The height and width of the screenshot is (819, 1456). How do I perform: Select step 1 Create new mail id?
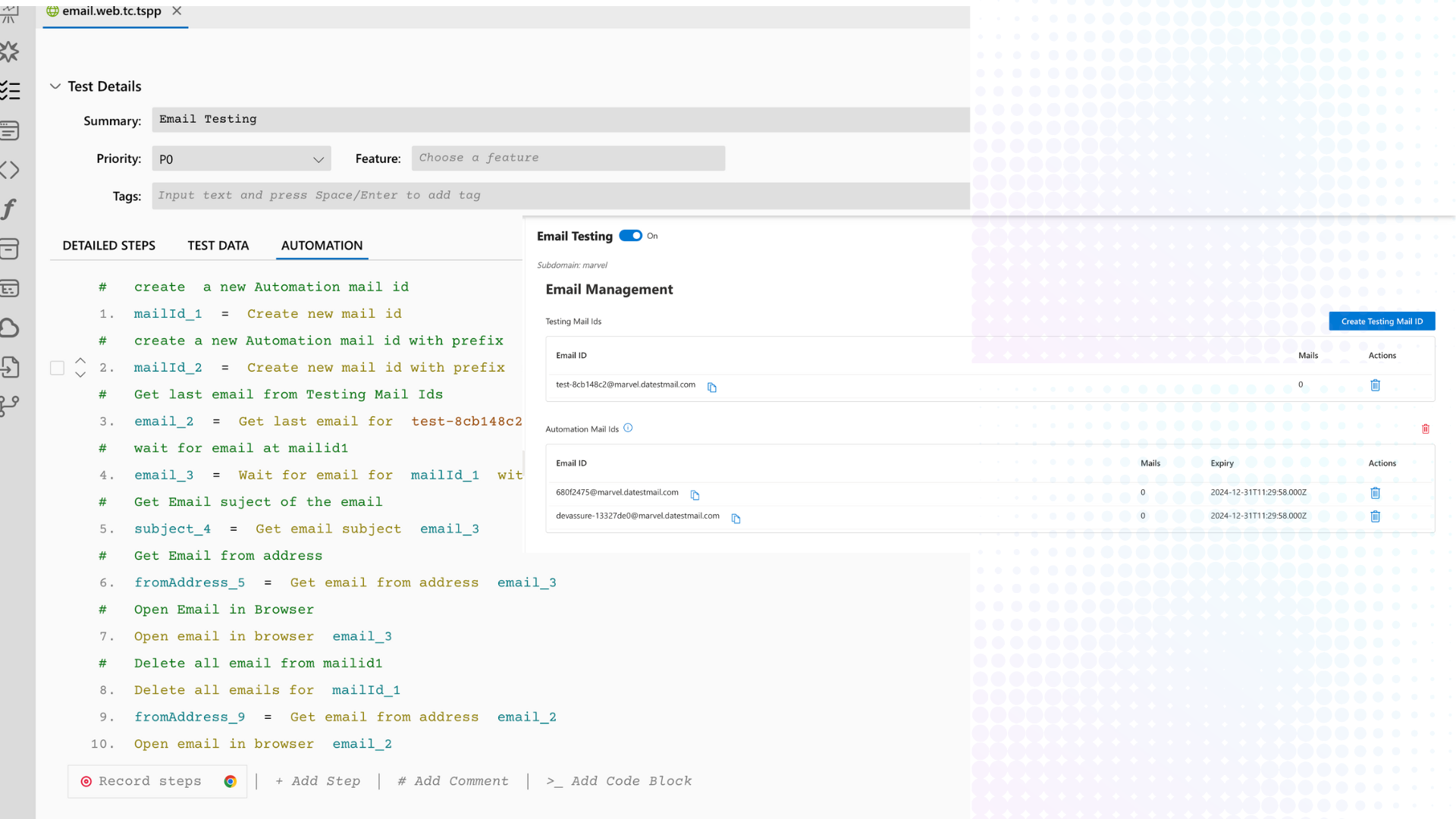(268, 314)
